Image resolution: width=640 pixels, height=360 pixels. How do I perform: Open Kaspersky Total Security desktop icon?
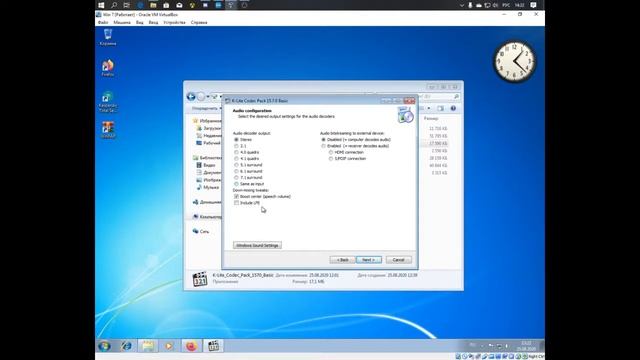(108, 101)
